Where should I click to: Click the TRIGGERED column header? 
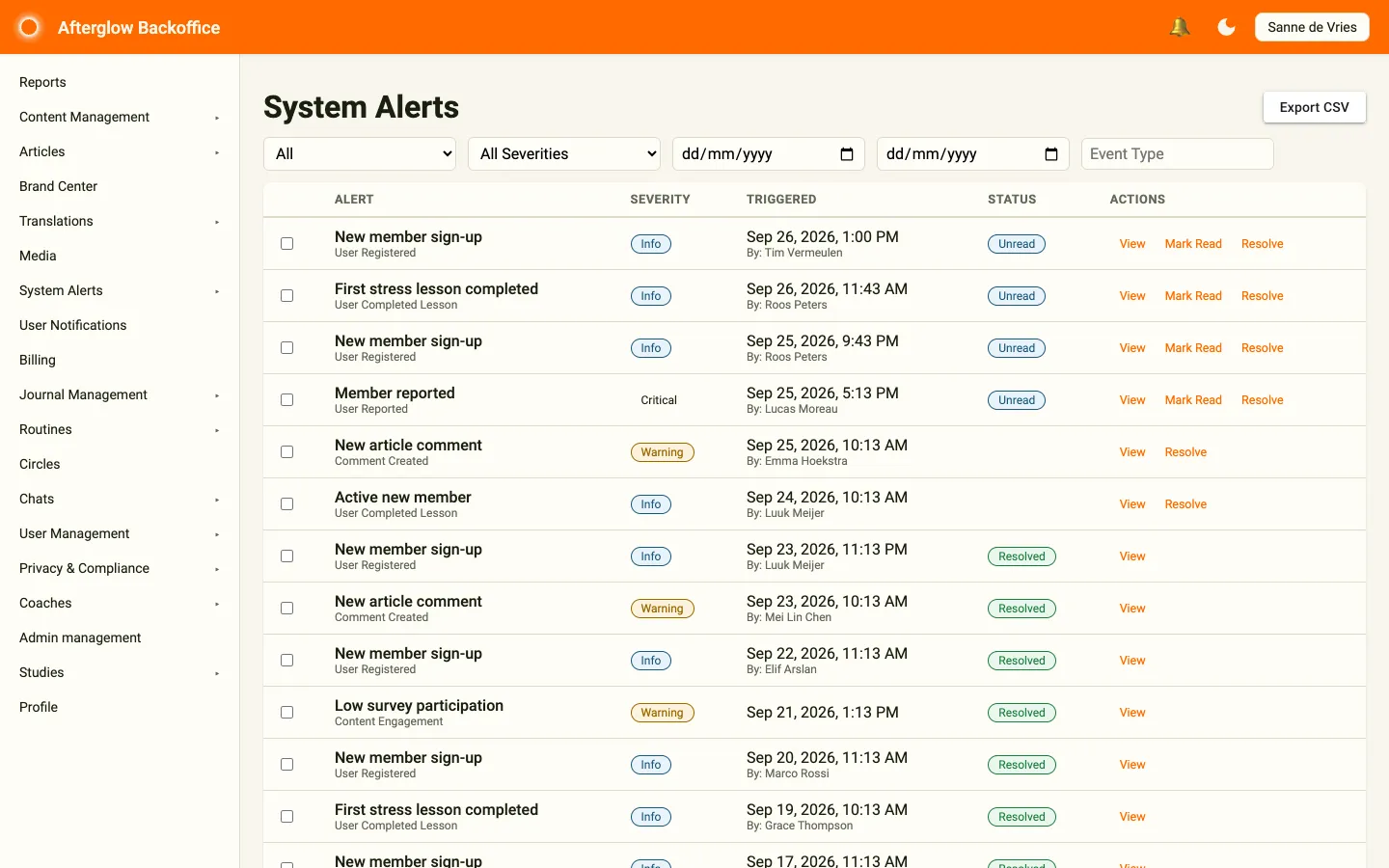point(781,200)
